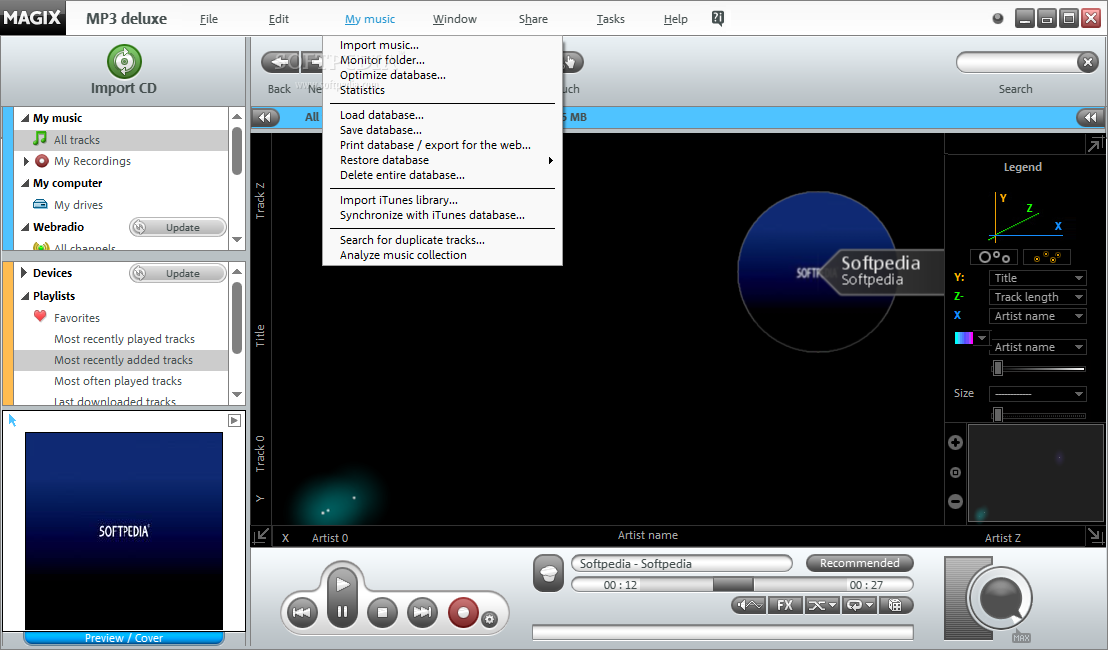The height and width of the screenshot is (650, 1108).
Task: Choose Monitor folder... from the menu
Action: 382,60
